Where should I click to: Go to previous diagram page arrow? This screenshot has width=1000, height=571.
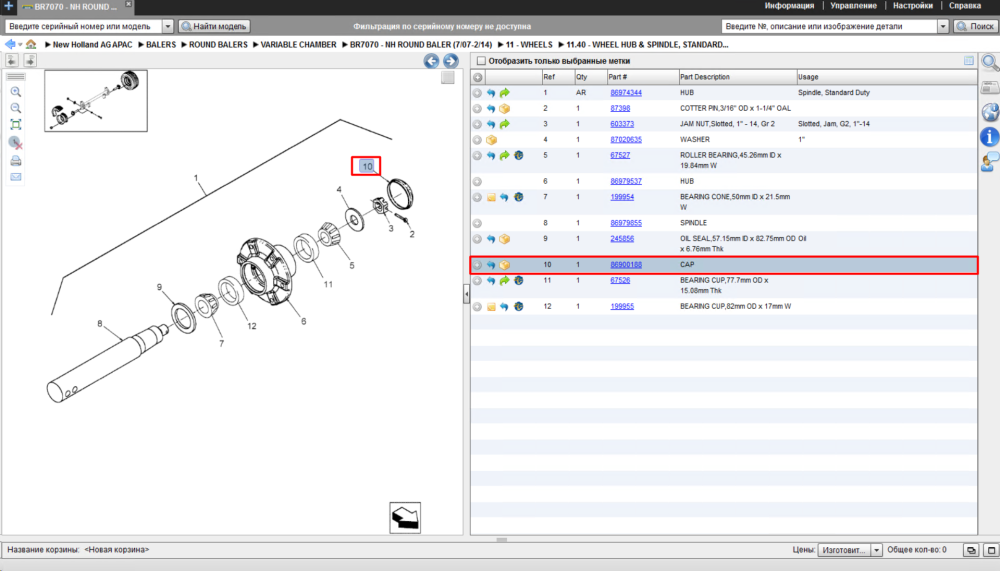coord(432,61)
